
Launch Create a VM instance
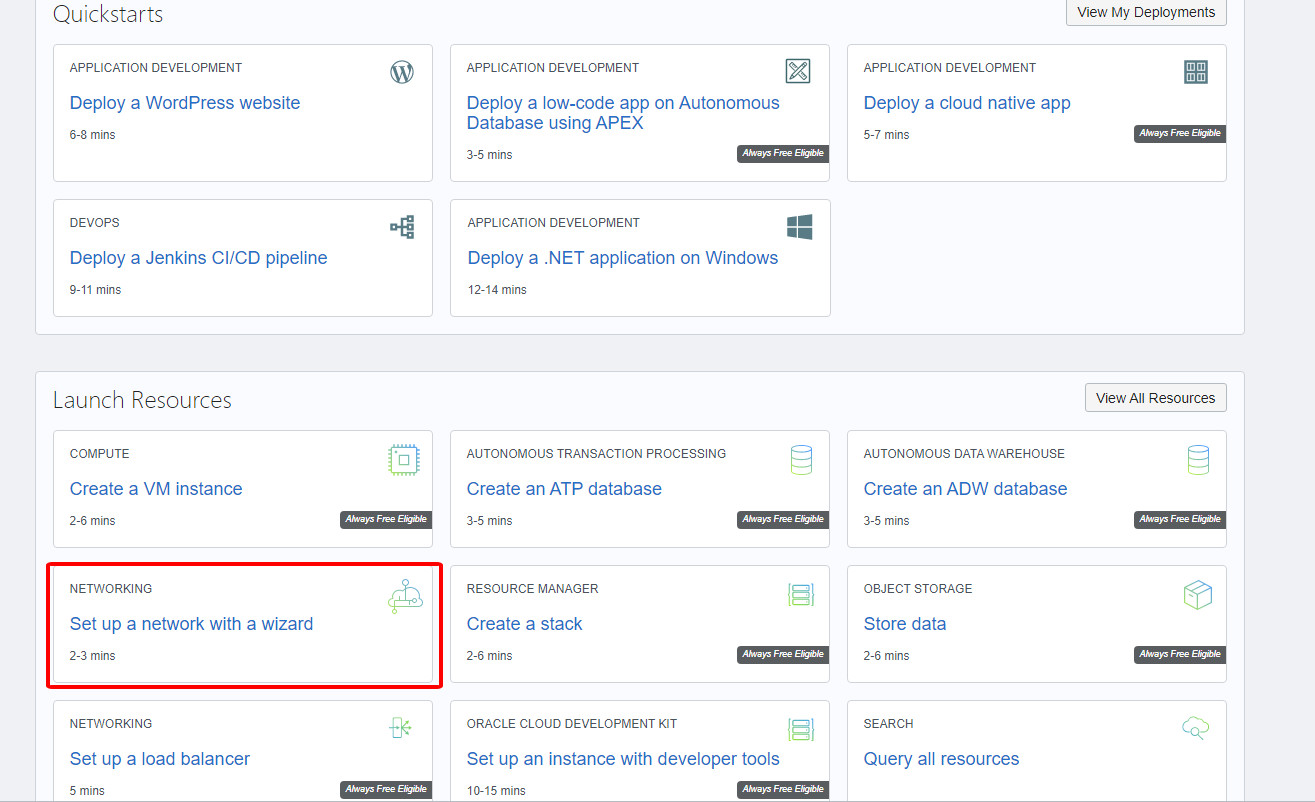[155, 488]
